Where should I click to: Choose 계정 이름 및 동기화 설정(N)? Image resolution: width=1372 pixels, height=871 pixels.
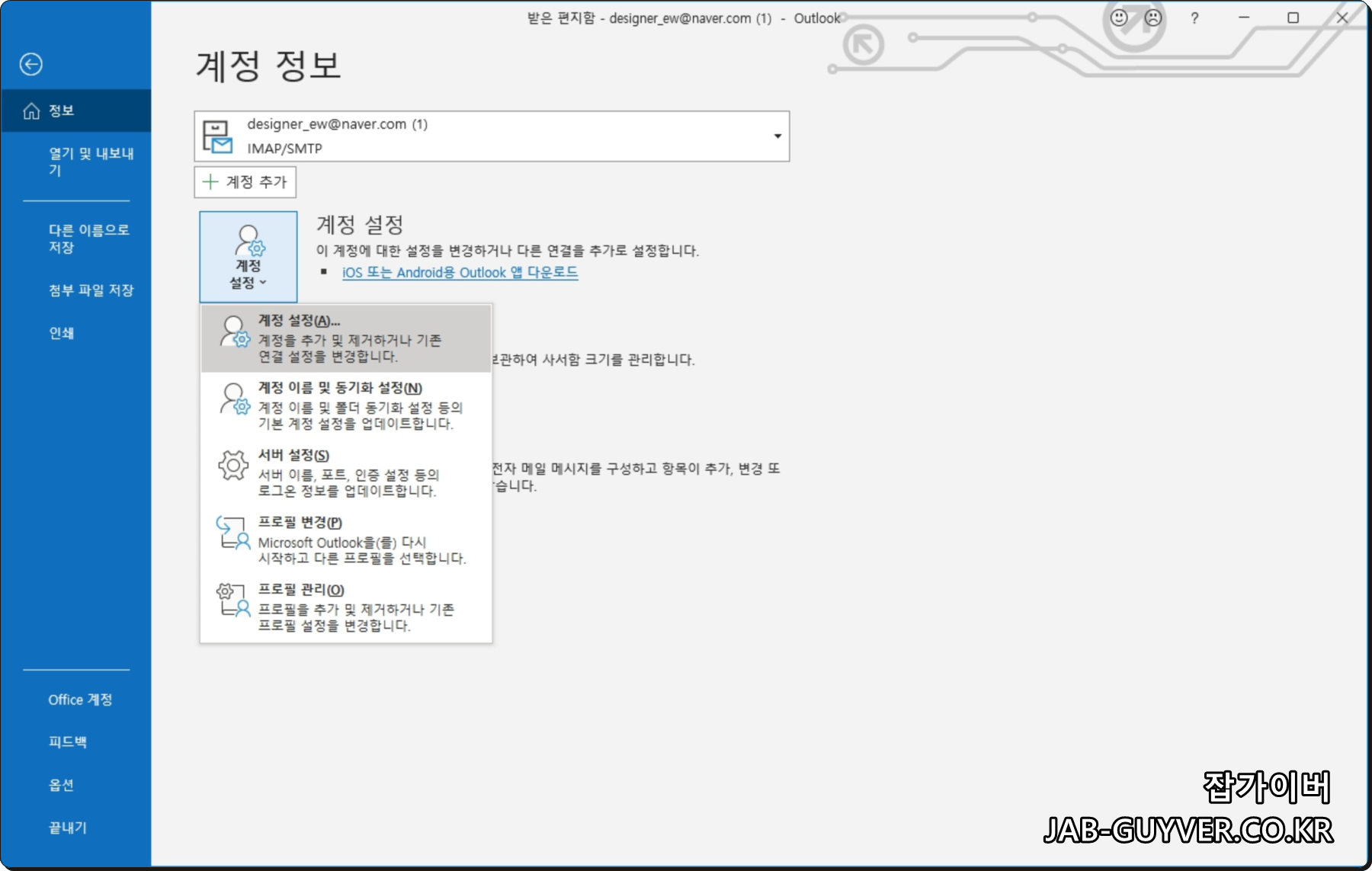tap(347, 405)
